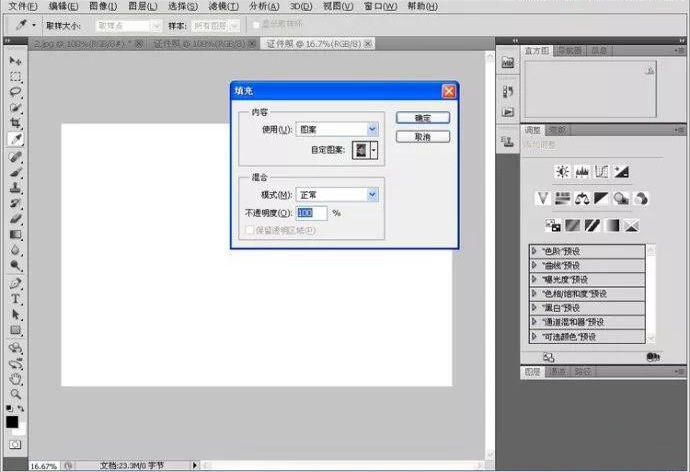
Task: Select the Horizontal Type tool
Action: pos(16,298)
